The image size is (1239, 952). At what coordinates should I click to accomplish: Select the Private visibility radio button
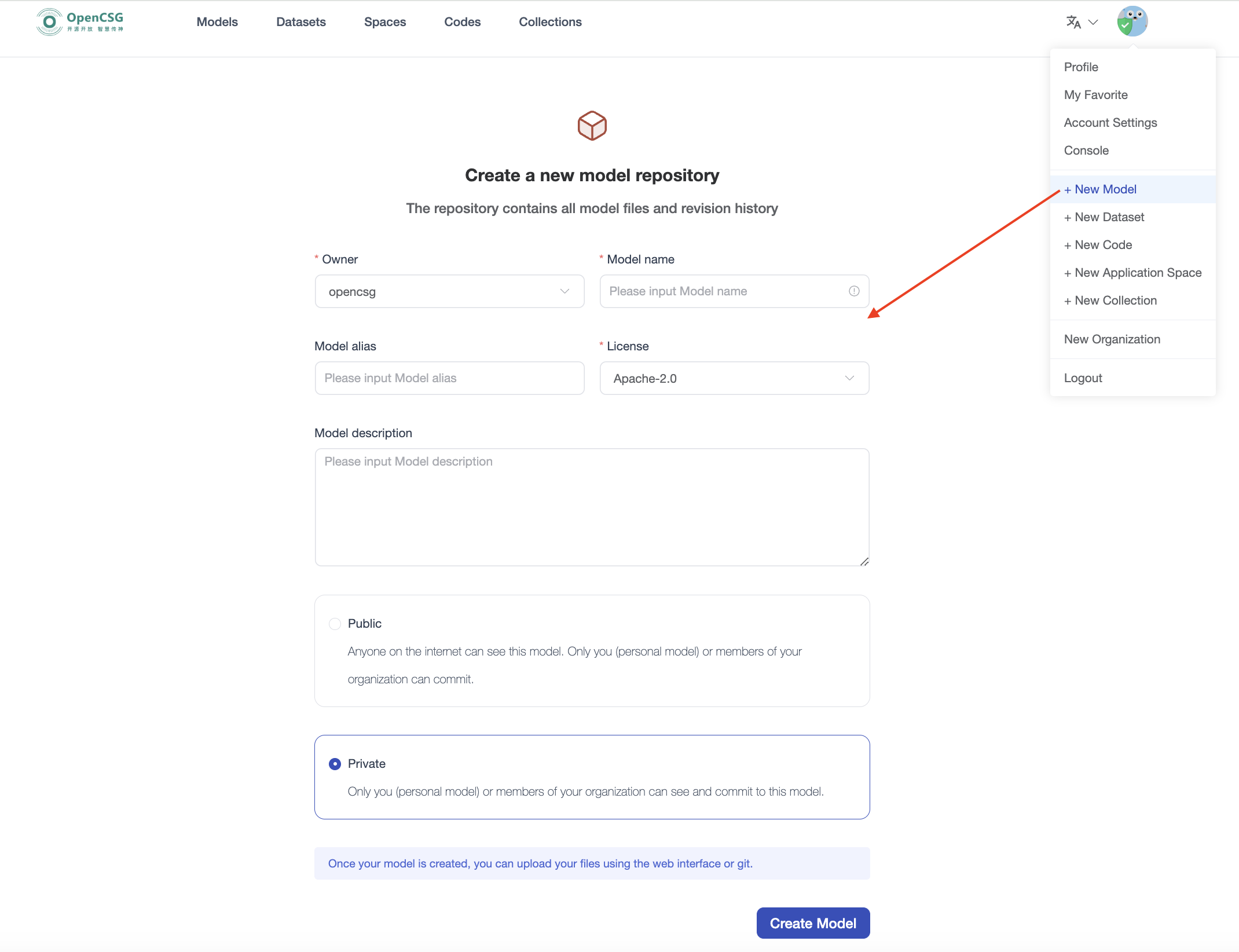(x=335, y=764)
